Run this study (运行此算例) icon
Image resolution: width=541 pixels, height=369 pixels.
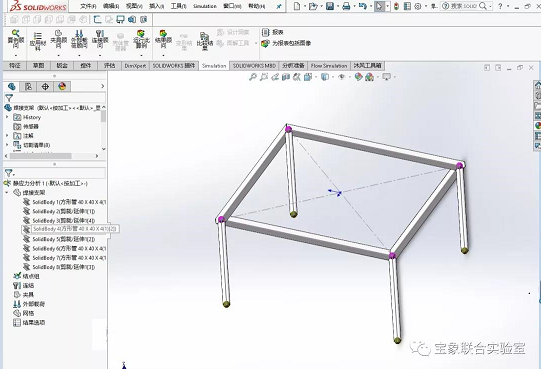(x=141, y=39)
